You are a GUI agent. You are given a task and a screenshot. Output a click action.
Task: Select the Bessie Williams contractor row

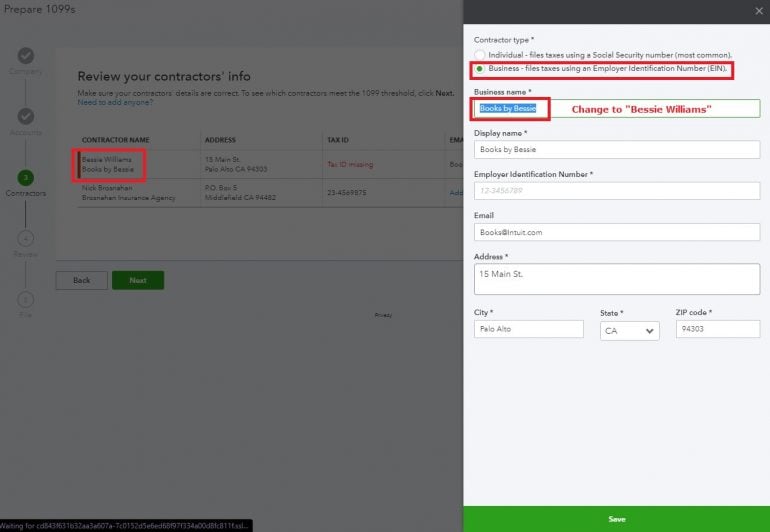coord(108,165)
